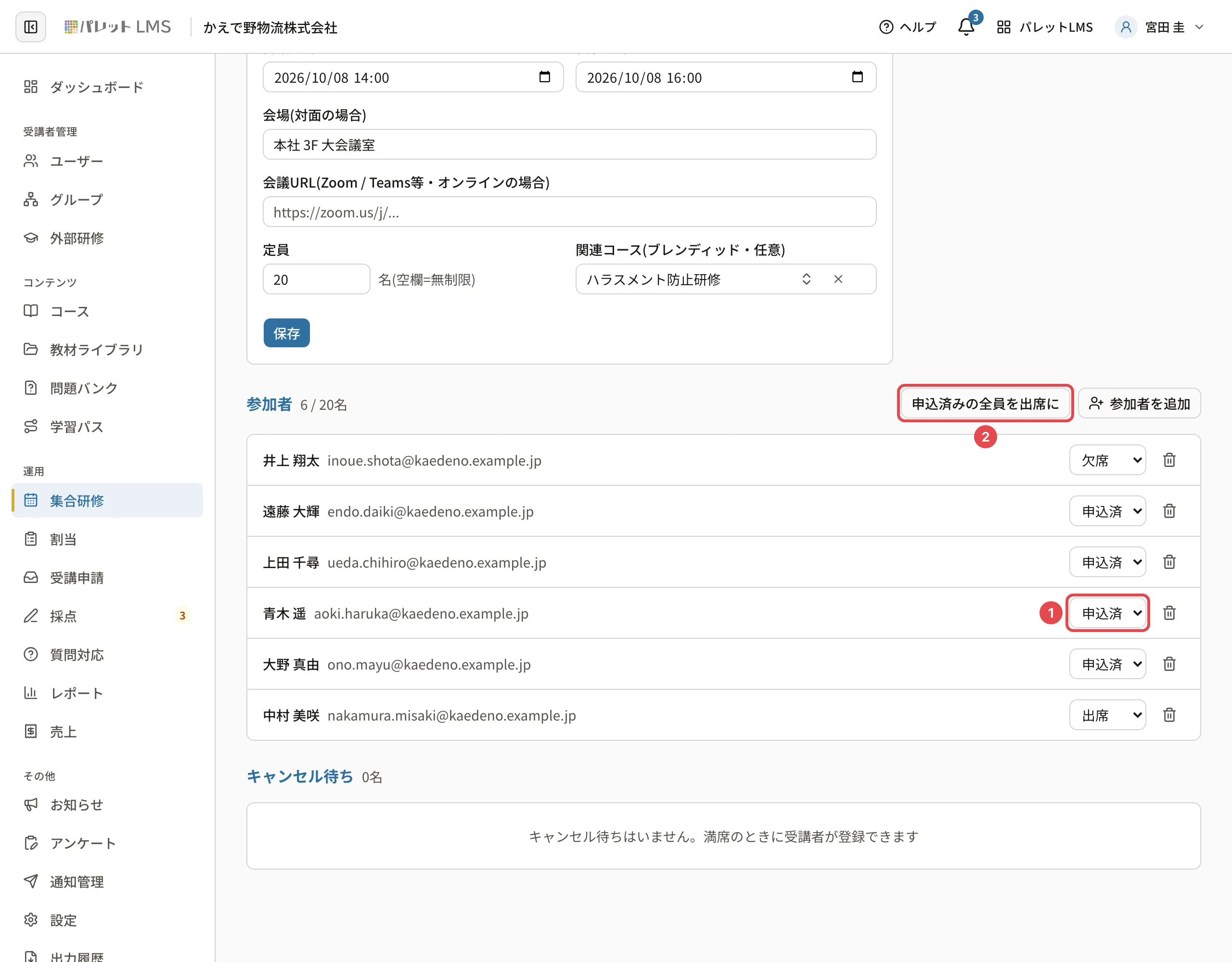This screenshot has height=962, width=1232.
Task: Click the start datetime field 2026/10/08 14:00
Action: [413, 77]
